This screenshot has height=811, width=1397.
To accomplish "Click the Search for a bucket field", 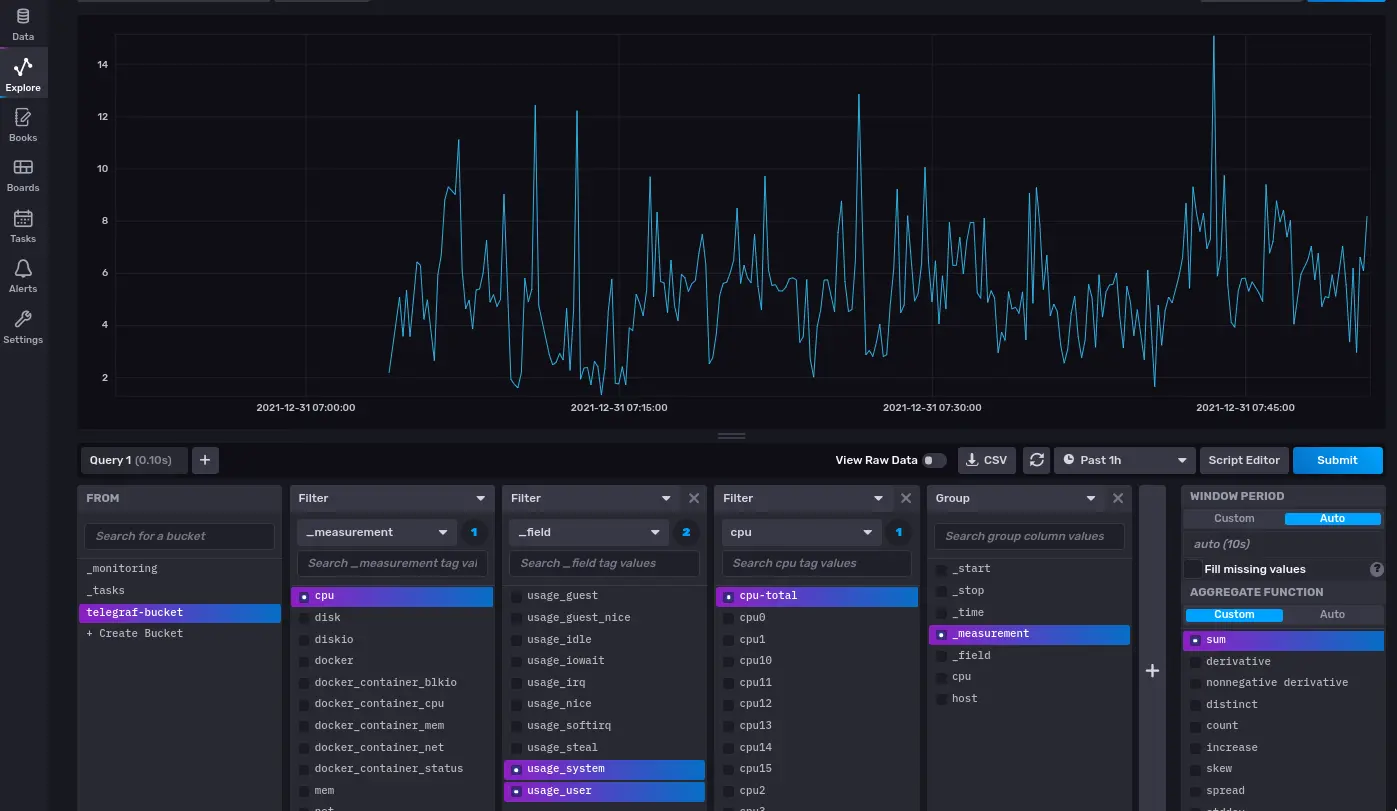I will click(179, 536).
